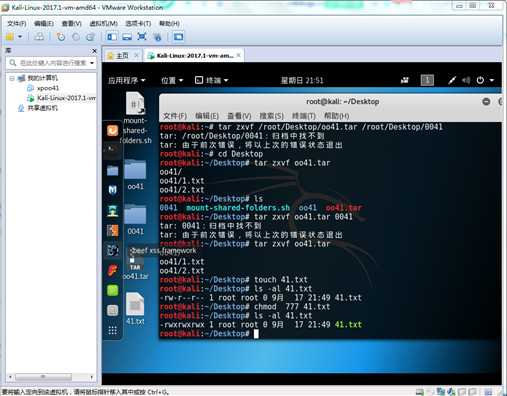This screenshot has height=396, width=507.
Task: Launch the orange browser icon in the dock
Action: pos(112,130)
